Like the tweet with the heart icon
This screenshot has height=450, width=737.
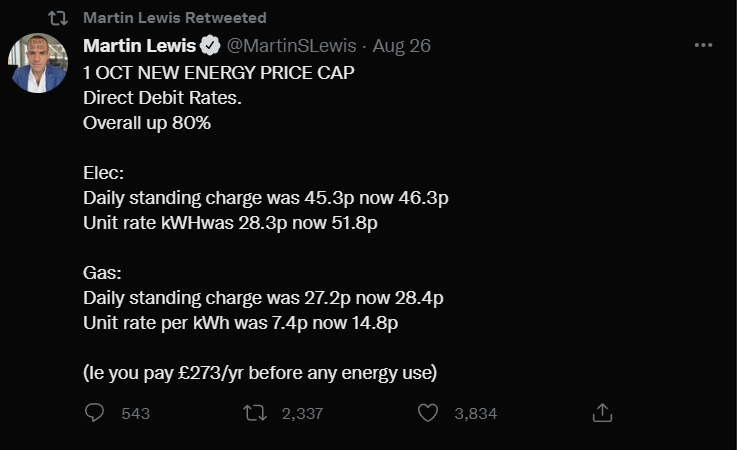(428, 413)
